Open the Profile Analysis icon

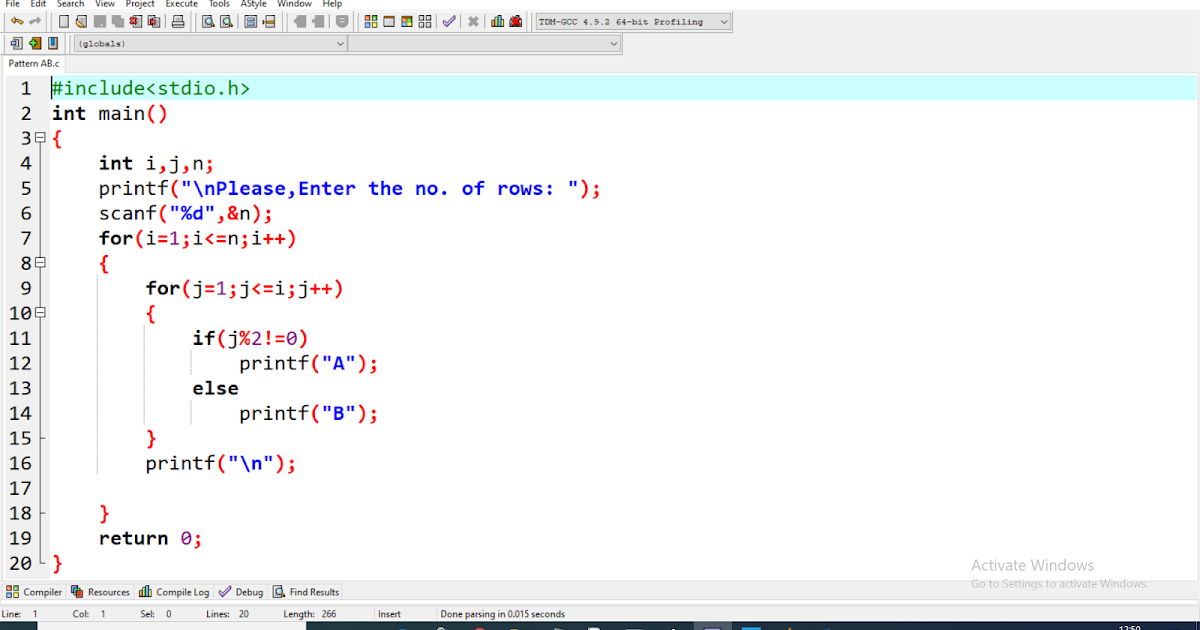[498, 21]
